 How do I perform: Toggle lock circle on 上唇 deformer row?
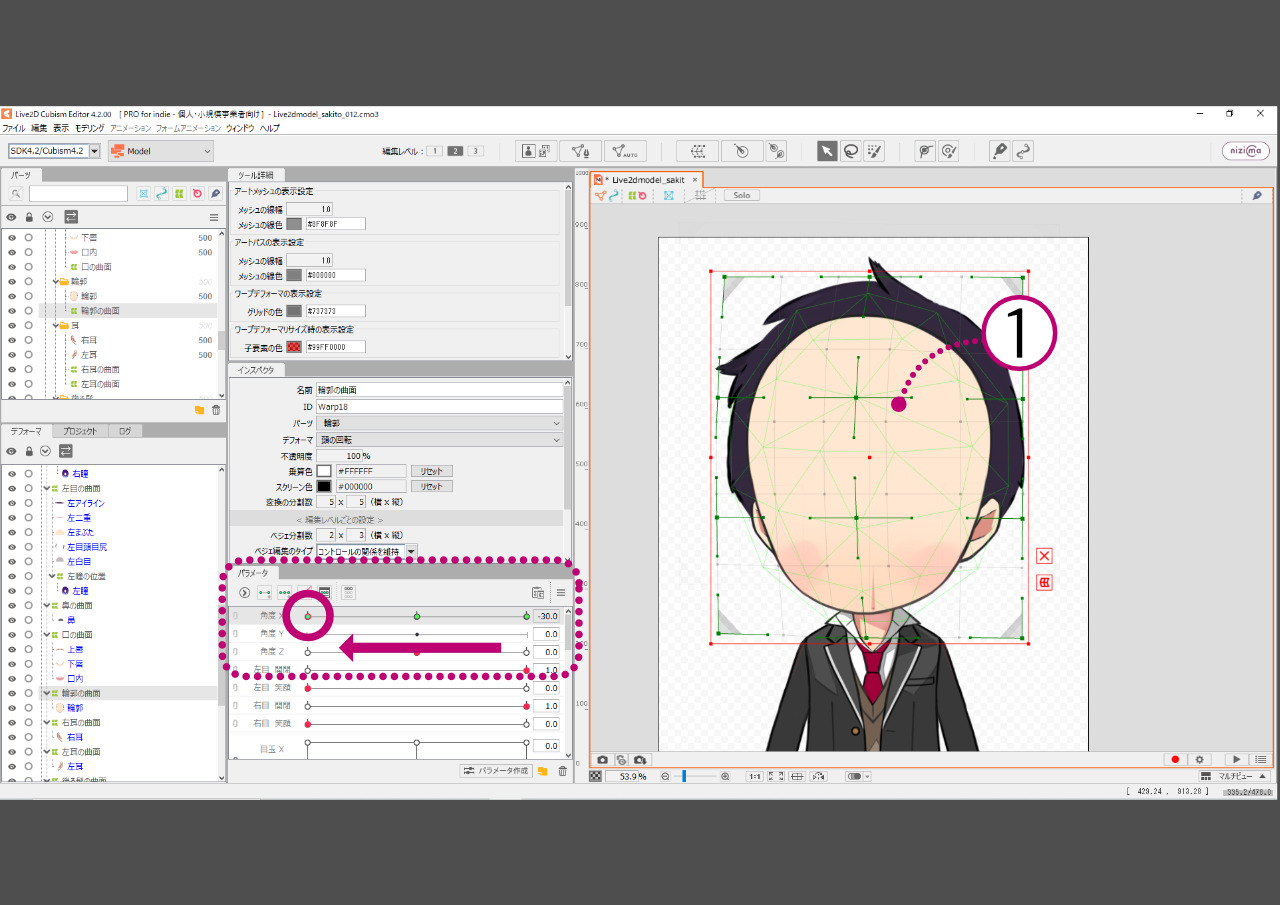(x=29, y=649)
